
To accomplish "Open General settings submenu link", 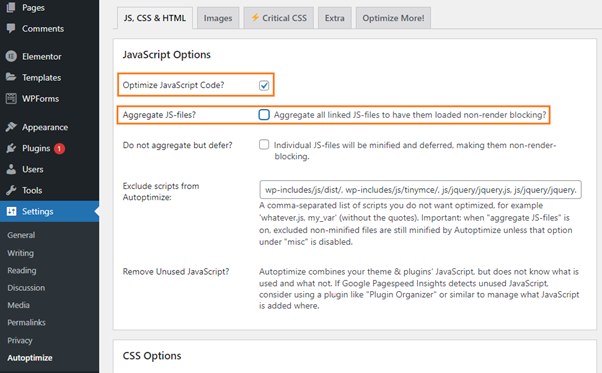I will pyautogui.click(x=21, y=235).
